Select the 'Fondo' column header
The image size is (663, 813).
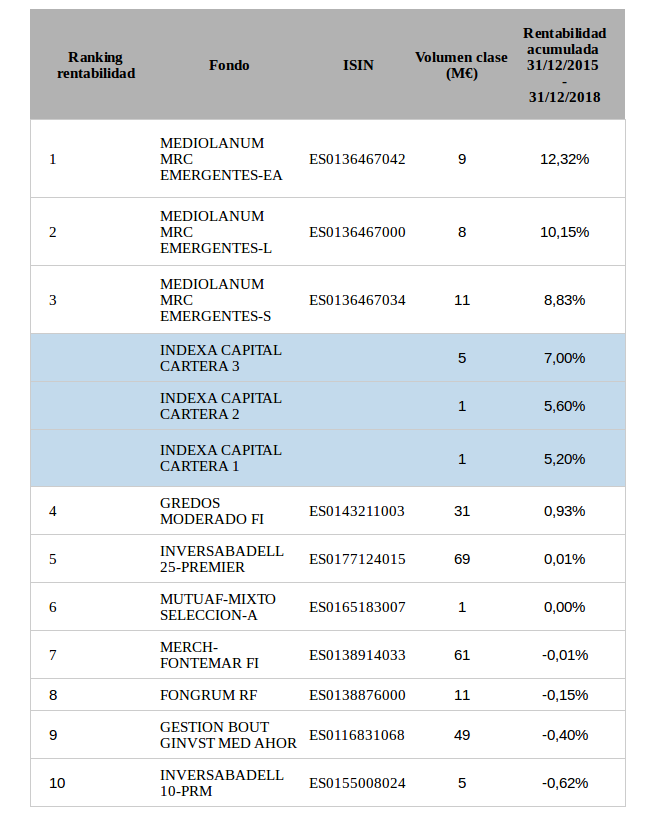(x=229, y=65)
